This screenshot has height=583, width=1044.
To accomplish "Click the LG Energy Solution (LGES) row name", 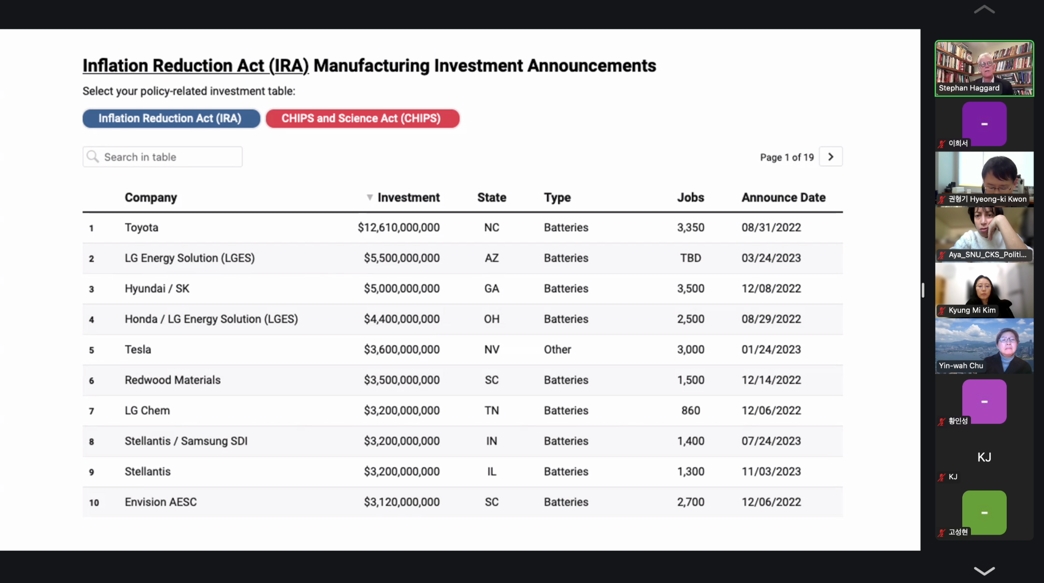I will 190,258.
